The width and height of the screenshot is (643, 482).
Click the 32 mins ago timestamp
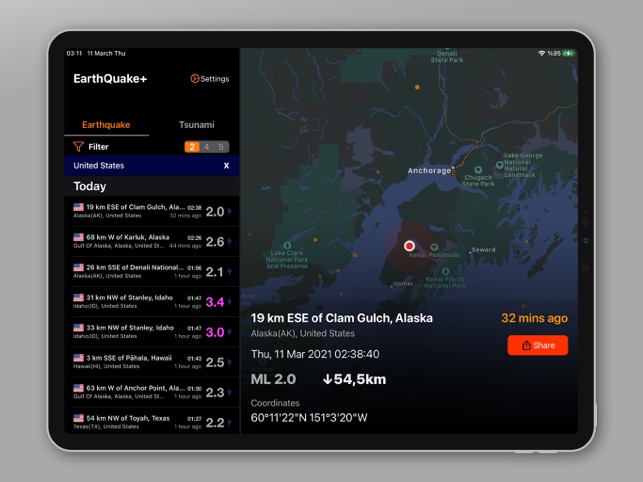tap(534, 318)
